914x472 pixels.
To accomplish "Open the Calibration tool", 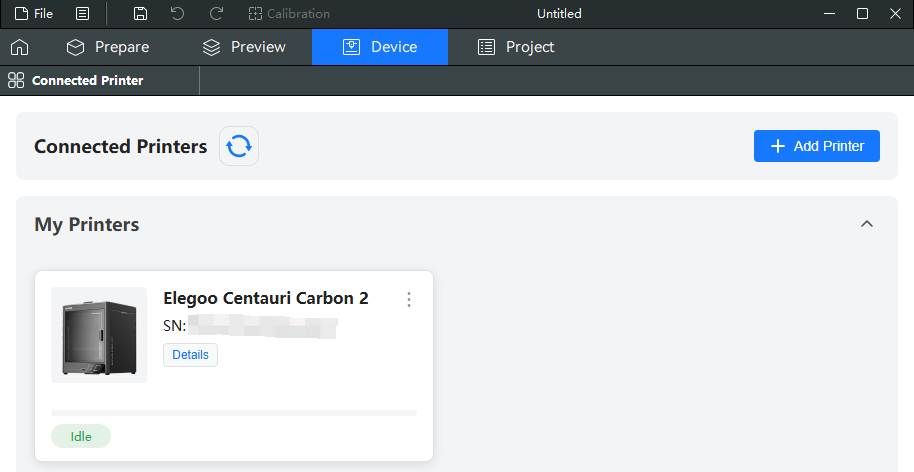I will 289,13.
